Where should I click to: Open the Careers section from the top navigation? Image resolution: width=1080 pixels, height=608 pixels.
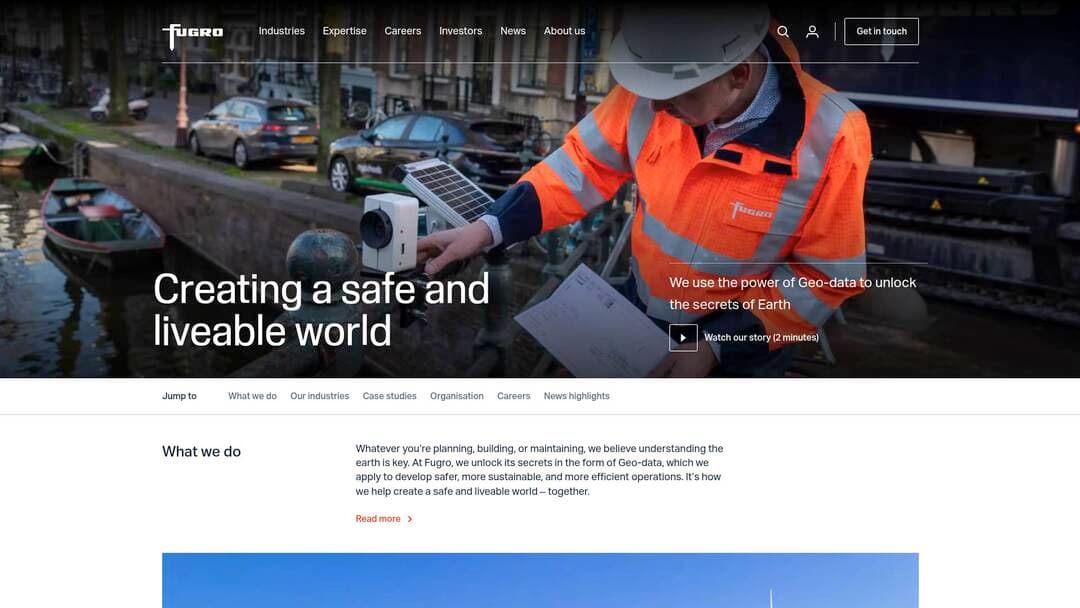tap(402, 31)
